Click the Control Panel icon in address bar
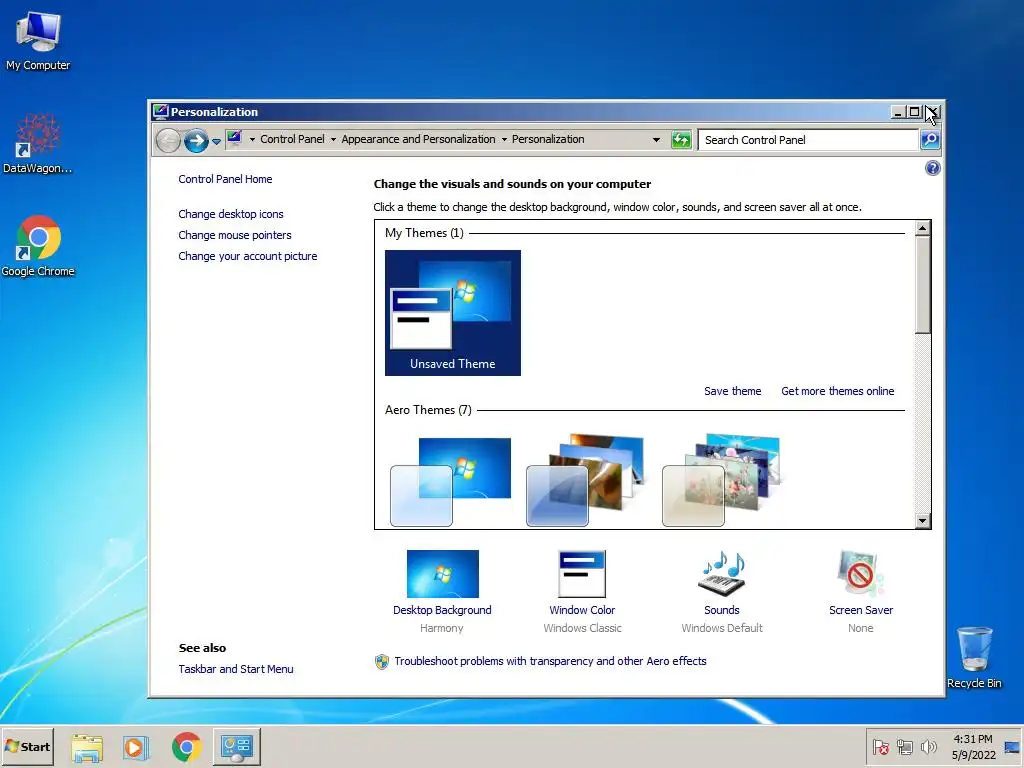1024x768 pixels. 234,138
